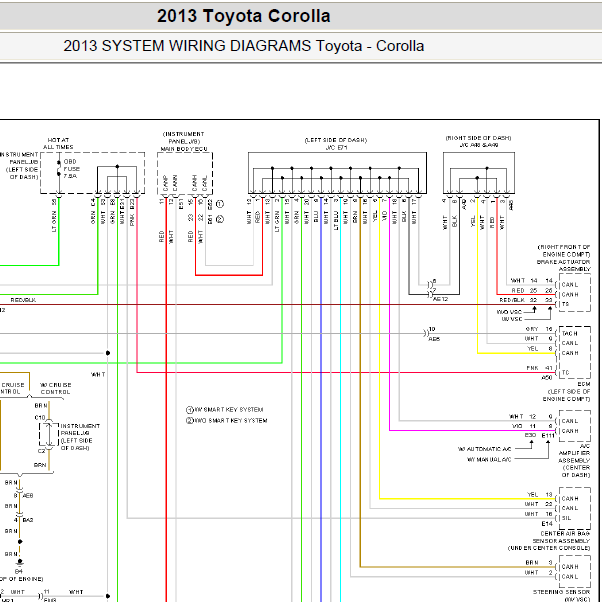
Task: Click the "W/ MANUAL A/C" note
Action: coord(489,460)
